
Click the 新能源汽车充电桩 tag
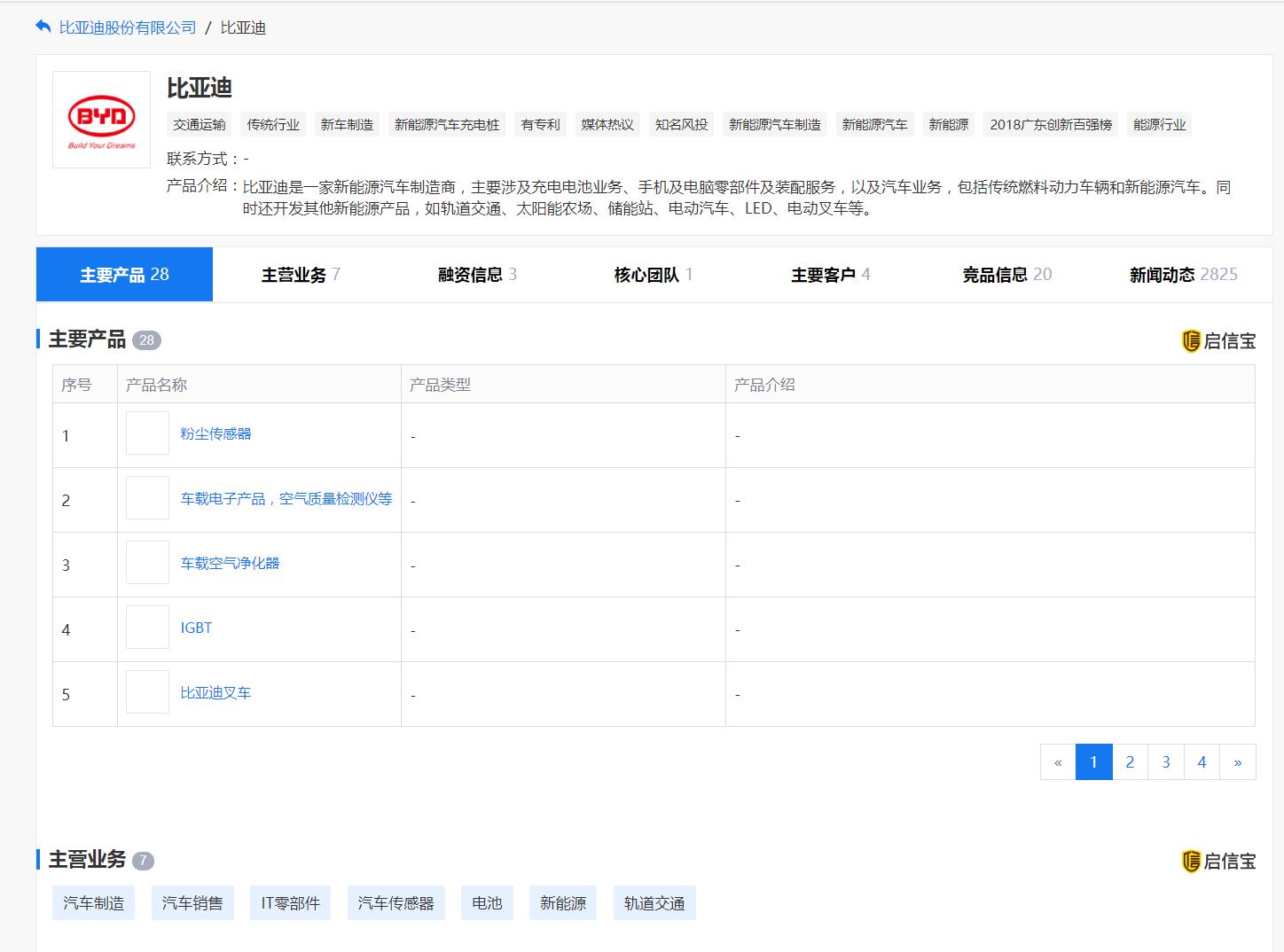pos(447,125)
